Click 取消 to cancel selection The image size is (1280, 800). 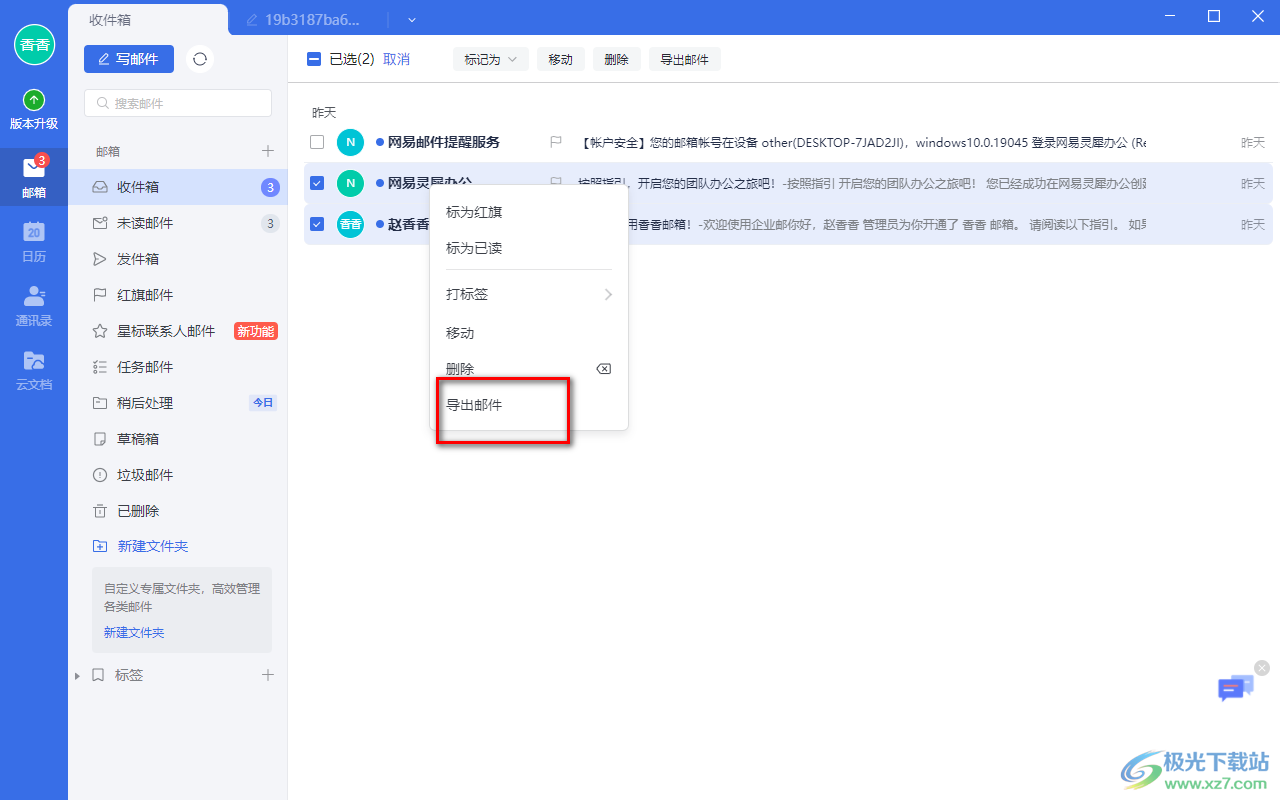pos(396,59)
